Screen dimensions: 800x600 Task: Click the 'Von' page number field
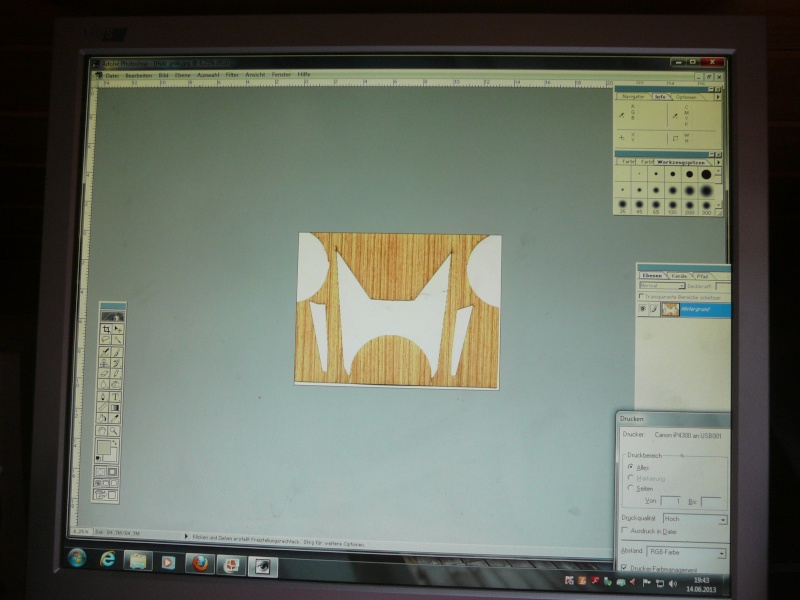[670, 501]
